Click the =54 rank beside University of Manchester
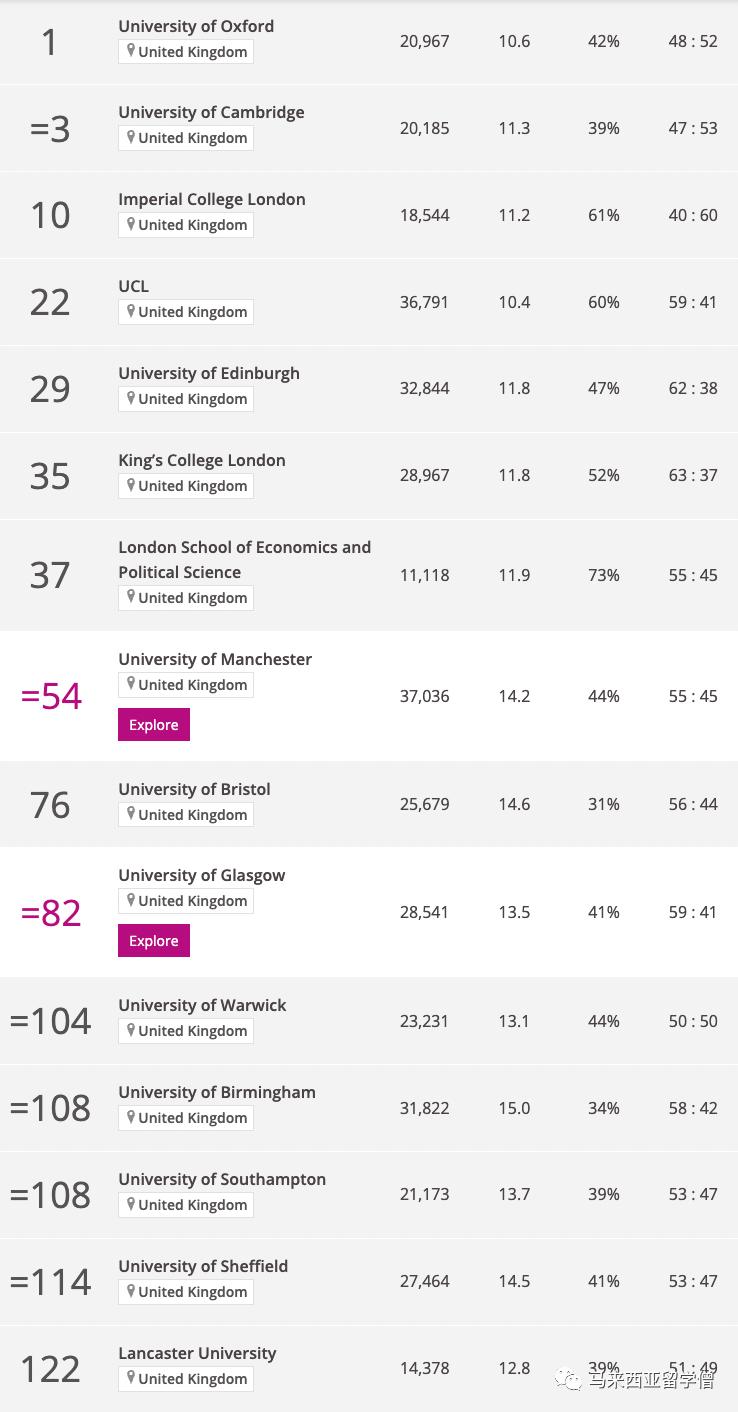Screen dimensions: 738x1412 pos(50,696)
